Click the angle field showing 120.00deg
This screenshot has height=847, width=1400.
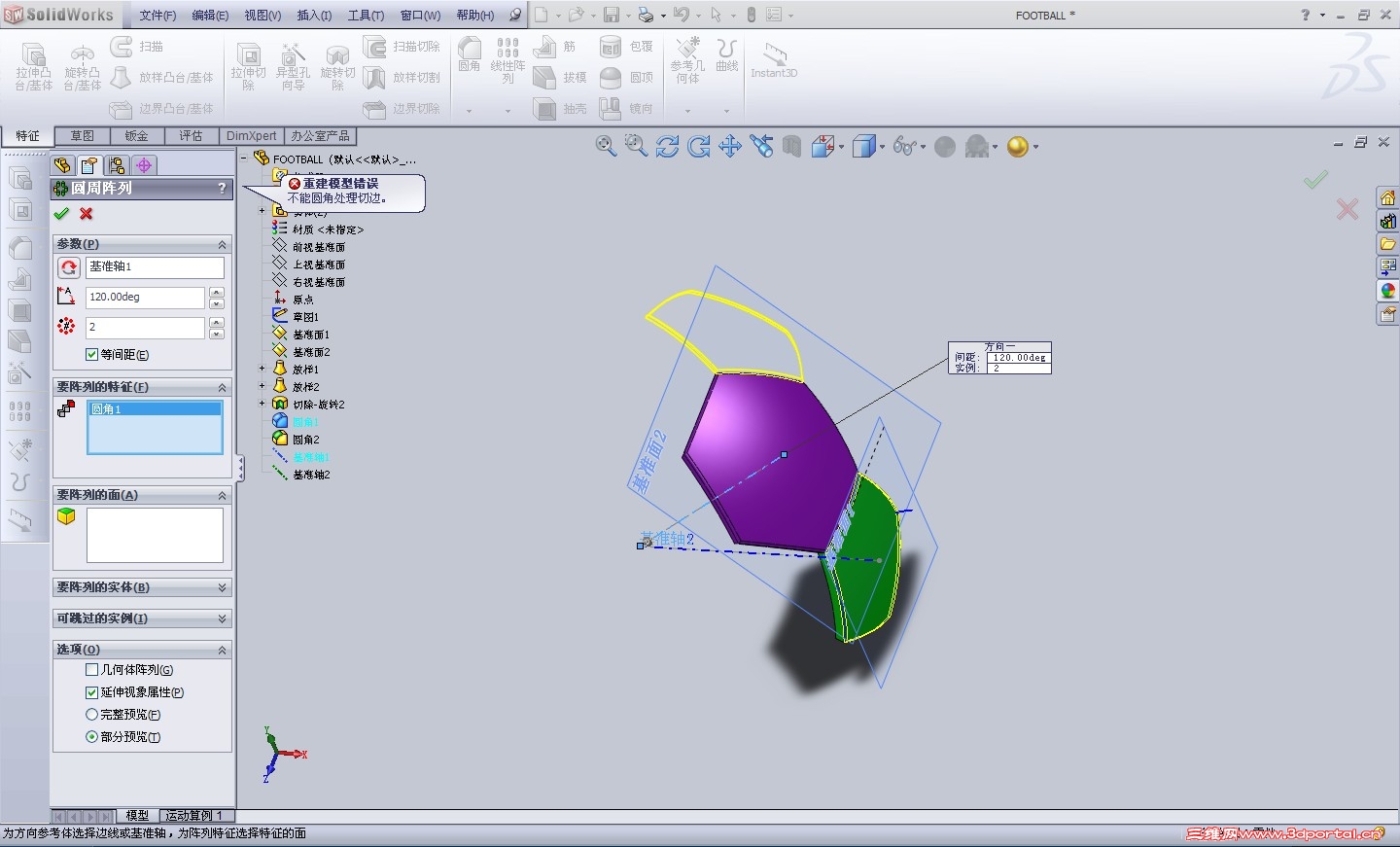pos(145,298)
